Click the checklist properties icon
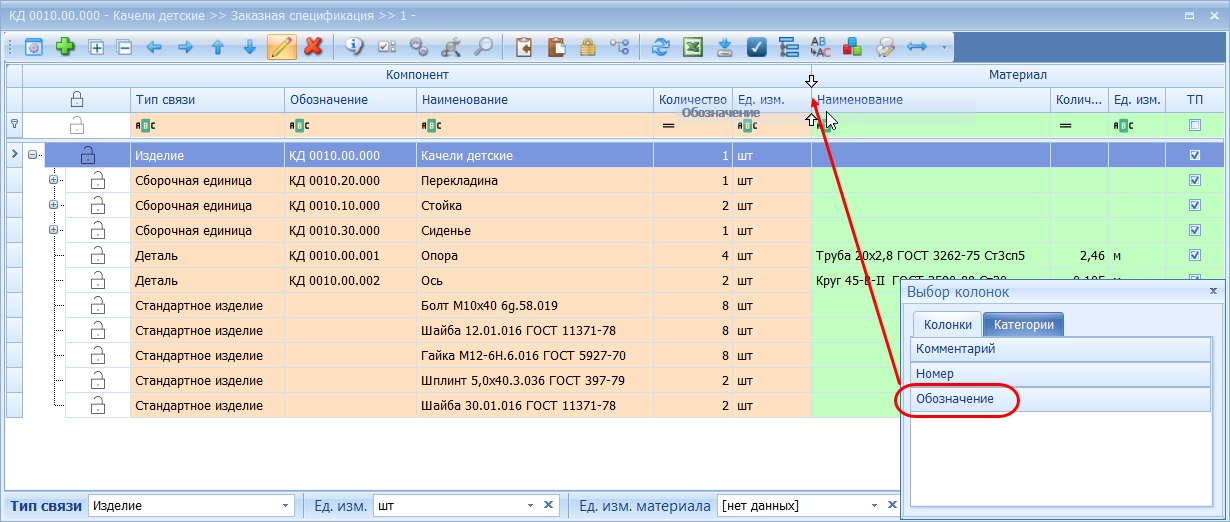1230x522 pixels. pyautogui.click(x=387, y=46)
